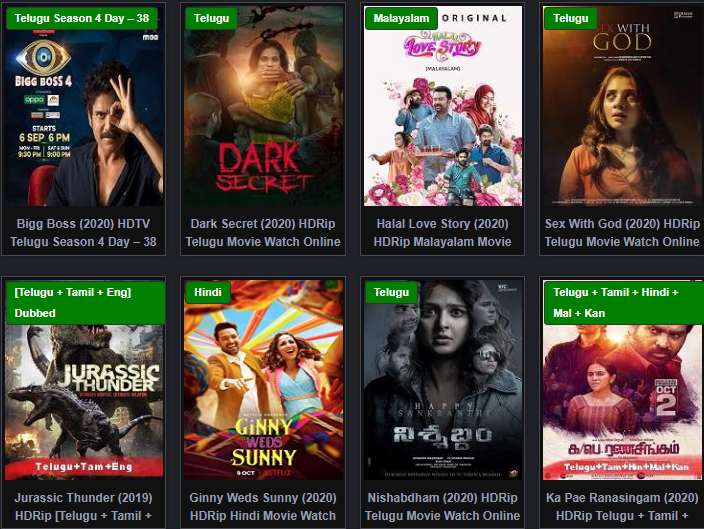The image size is (704, 529).
Task: Select the Hindi language tag
Action: pyautogui.click(x=208, y=292)
